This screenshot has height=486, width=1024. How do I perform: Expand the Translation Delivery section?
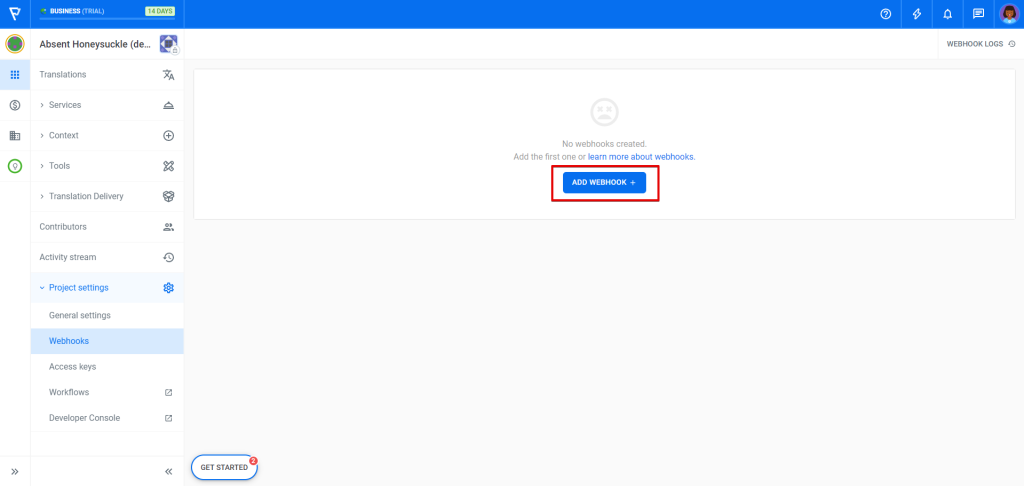click(86, 196)
